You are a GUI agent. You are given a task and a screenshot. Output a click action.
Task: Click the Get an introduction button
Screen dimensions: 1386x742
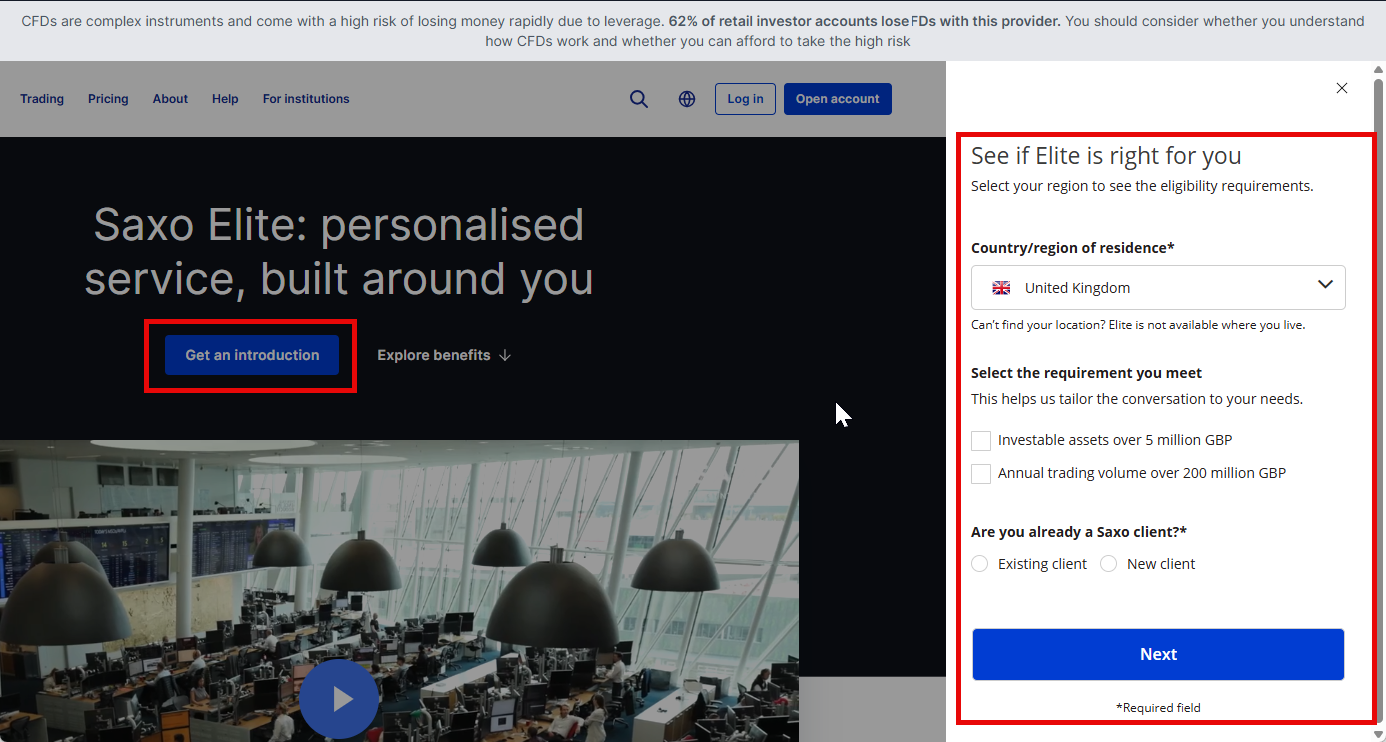tap(252, 355)
